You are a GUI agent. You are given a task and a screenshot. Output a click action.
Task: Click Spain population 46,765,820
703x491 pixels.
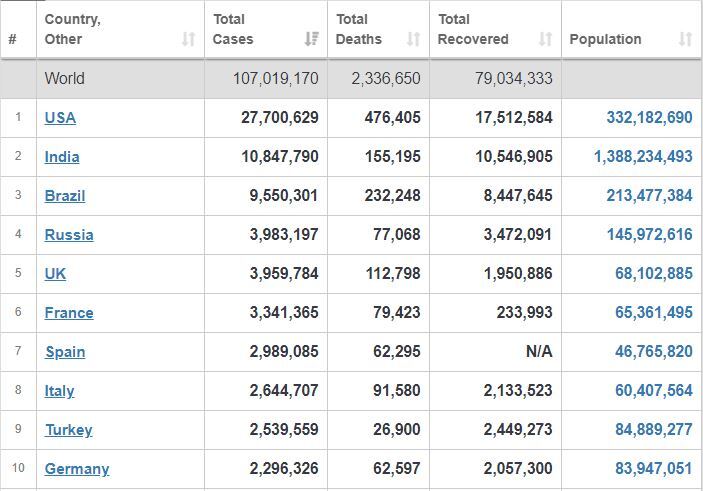point(654,352)
